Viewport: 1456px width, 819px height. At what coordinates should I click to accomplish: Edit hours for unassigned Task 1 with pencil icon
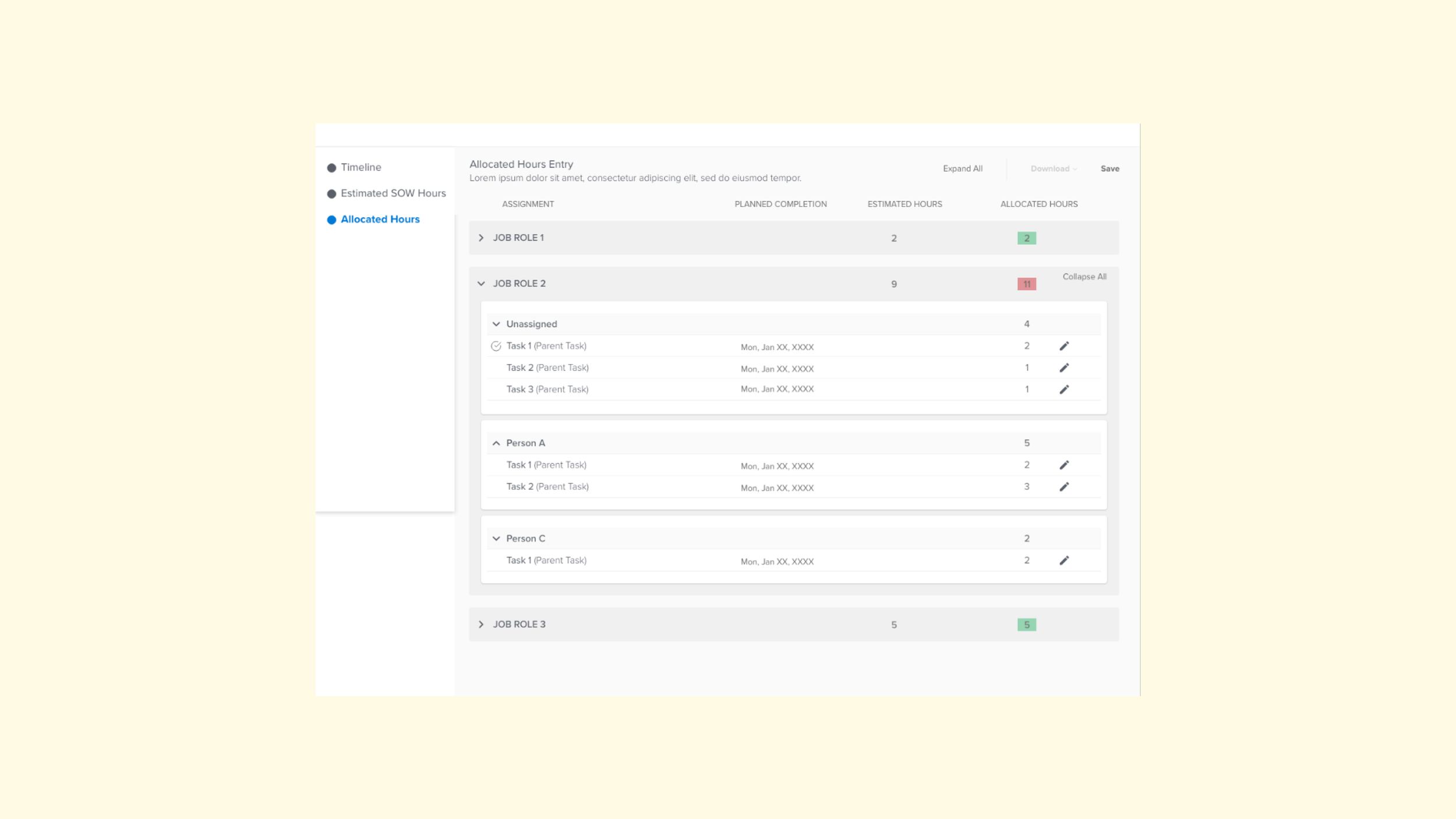[x=1065, y=345]
